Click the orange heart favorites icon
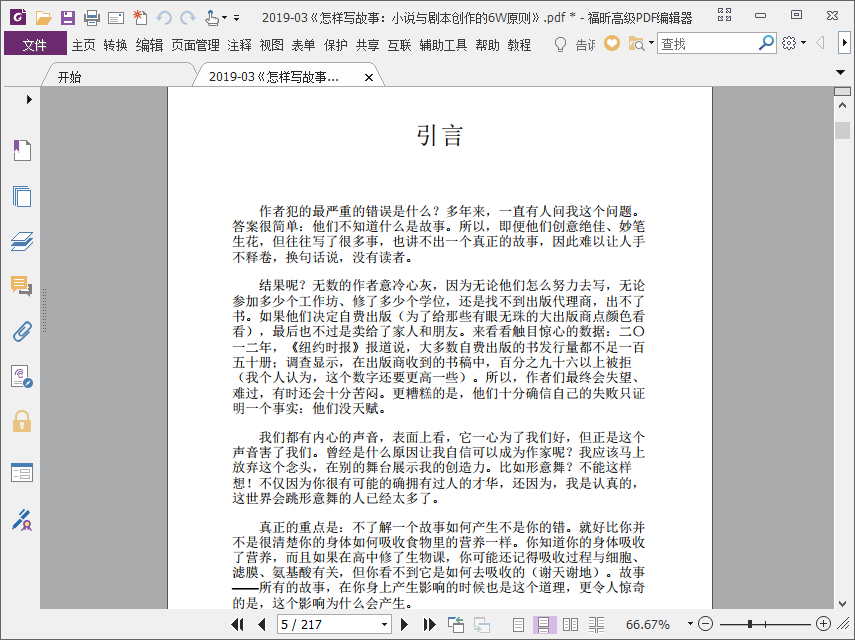The image size is (855, 640). [x=612, y=43]
